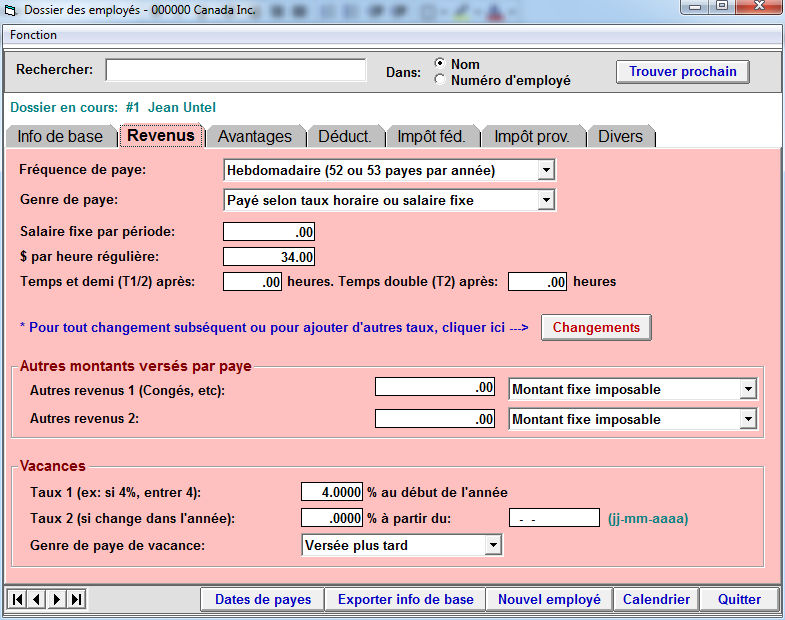Select Numéro d'employé radio option
The image size is (785, 620).
(x=440, y=80)
